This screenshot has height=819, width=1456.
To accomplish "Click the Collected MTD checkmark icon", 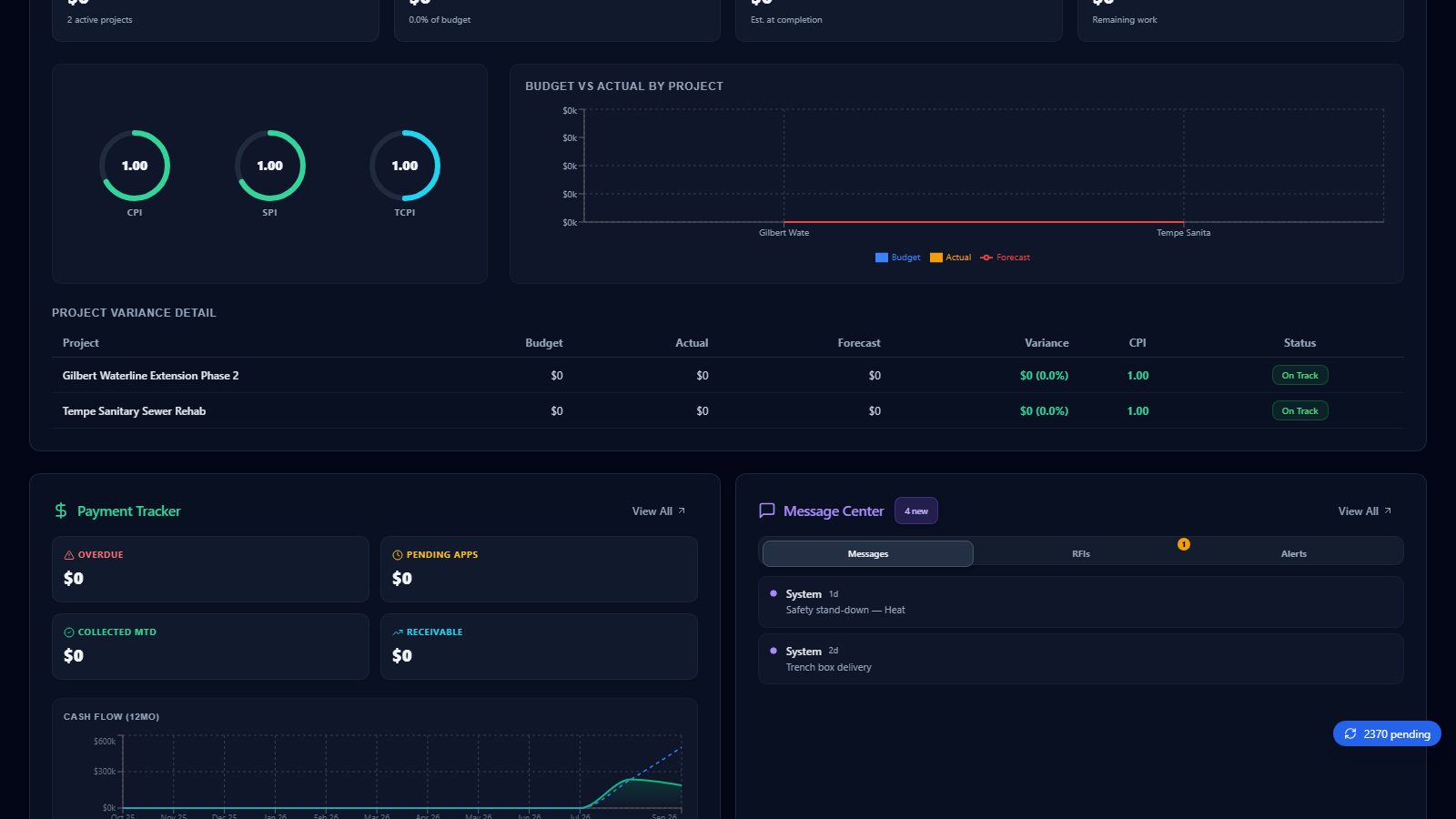I will (69, 632).
